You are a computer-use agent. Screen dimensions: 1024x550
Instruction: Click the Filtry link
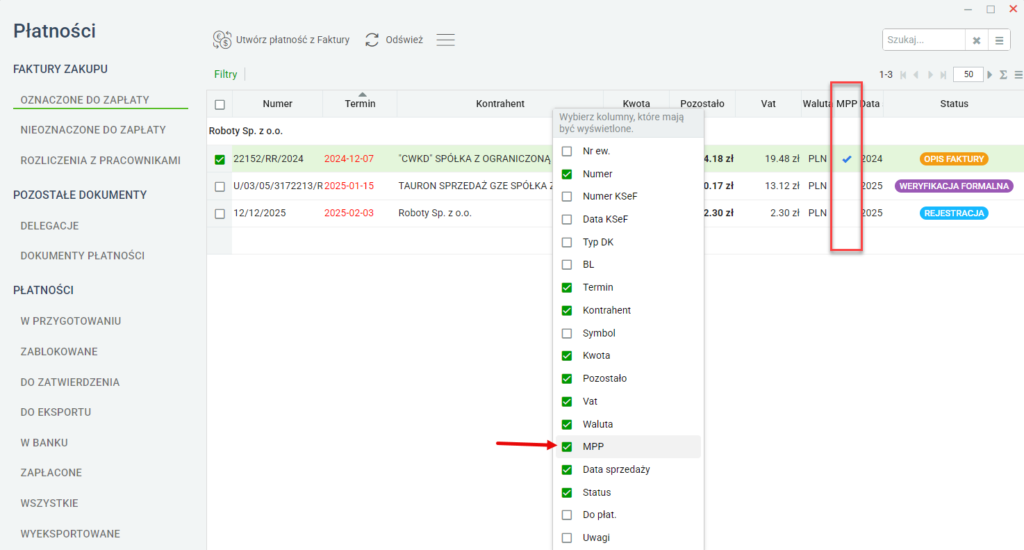(x=225, y=74)
